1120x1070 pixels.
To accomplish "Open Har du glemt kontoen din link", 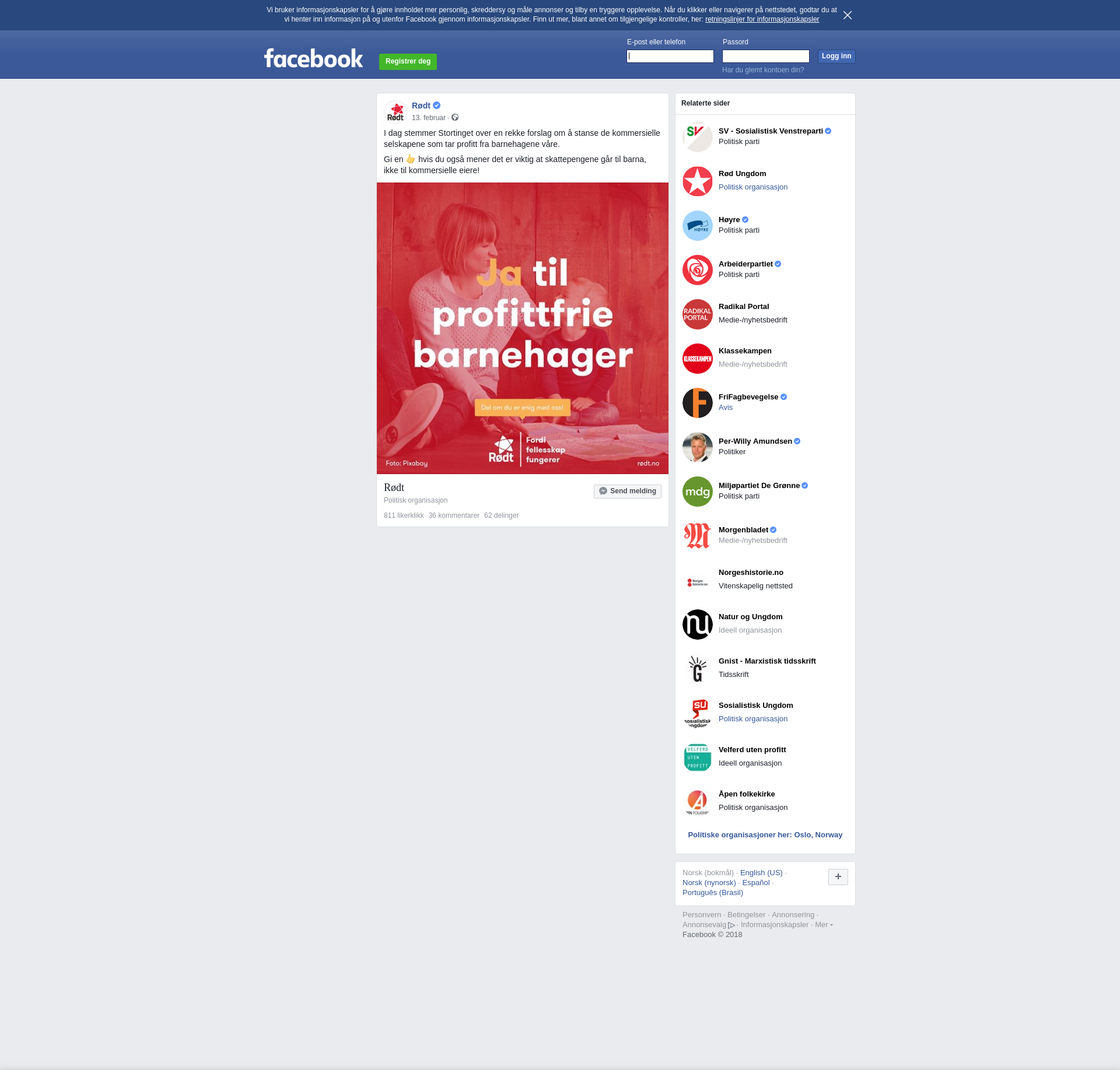I will tap(763, 70).
